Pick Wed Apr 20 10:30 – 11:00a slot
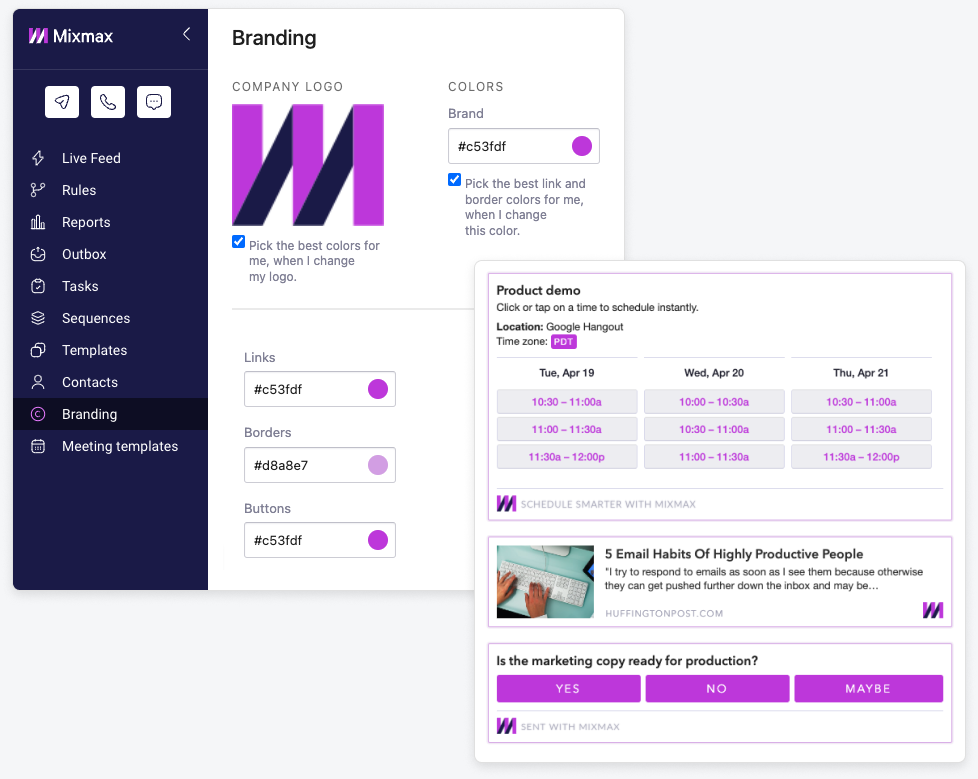 [x=714, y=429]
